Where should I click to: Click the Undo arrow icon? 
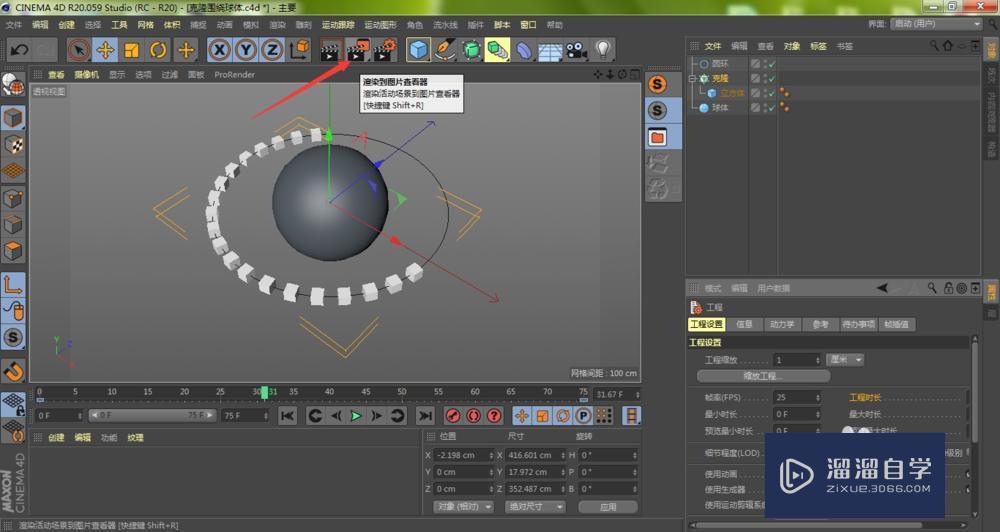(x=19, y=50)
